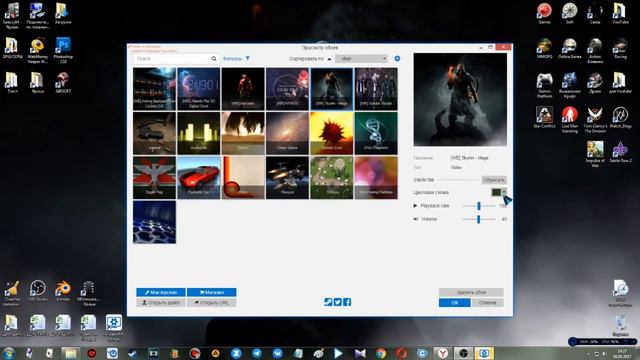Select the Digital Clock wallpaper thumbnail
The height and width of the screenshot is (360, 640).
[198, 89]
